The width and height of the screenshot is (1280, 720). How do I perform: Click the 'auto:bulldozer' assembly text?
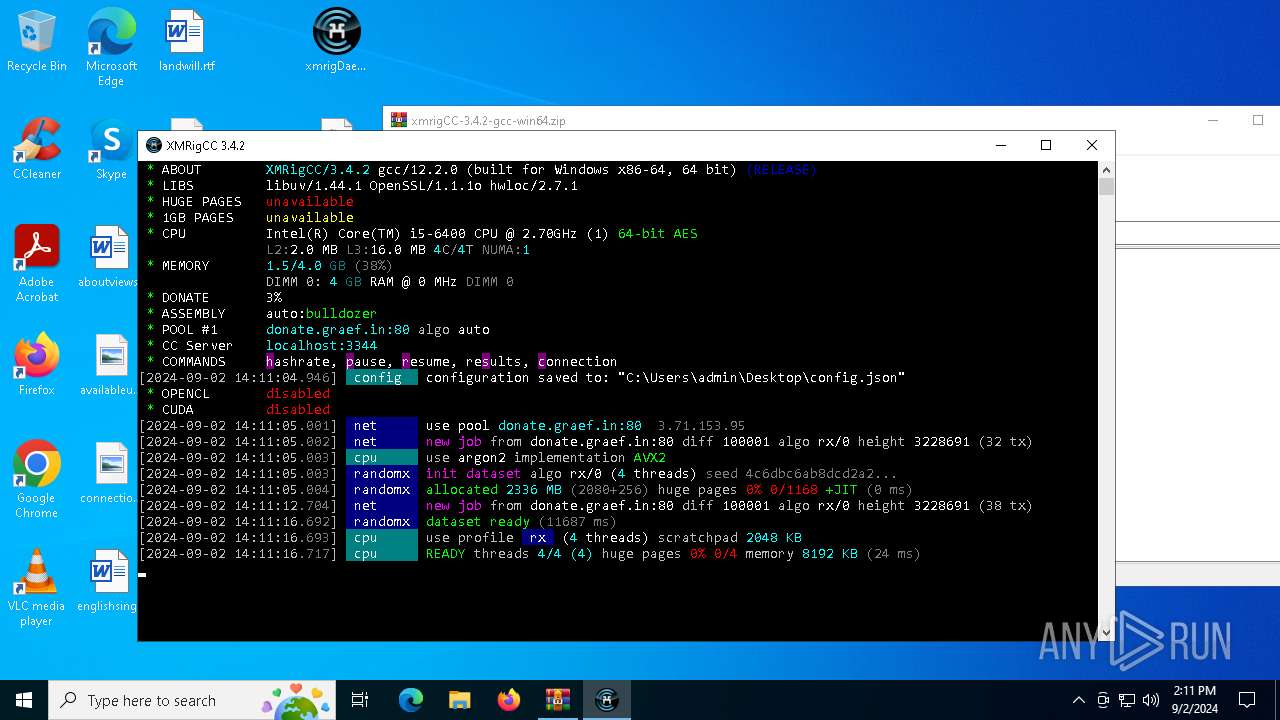(x=321, y=313)
